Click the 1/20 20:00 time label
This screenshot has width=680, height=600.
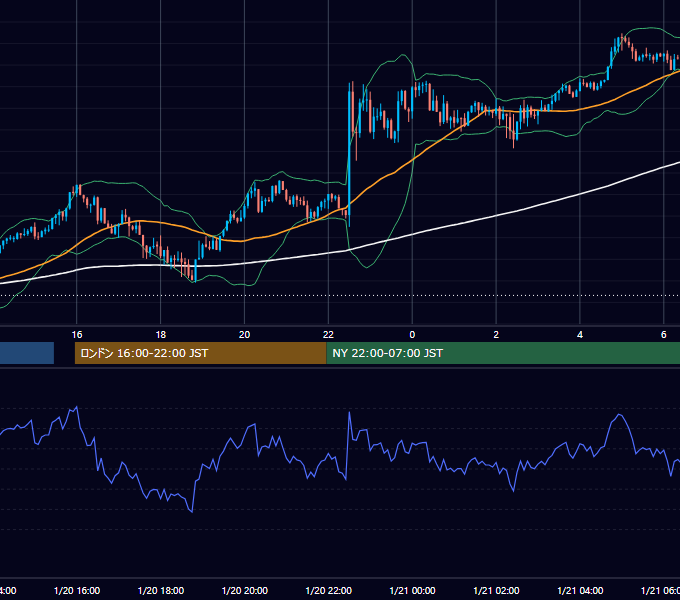click(x=245, y=590)
